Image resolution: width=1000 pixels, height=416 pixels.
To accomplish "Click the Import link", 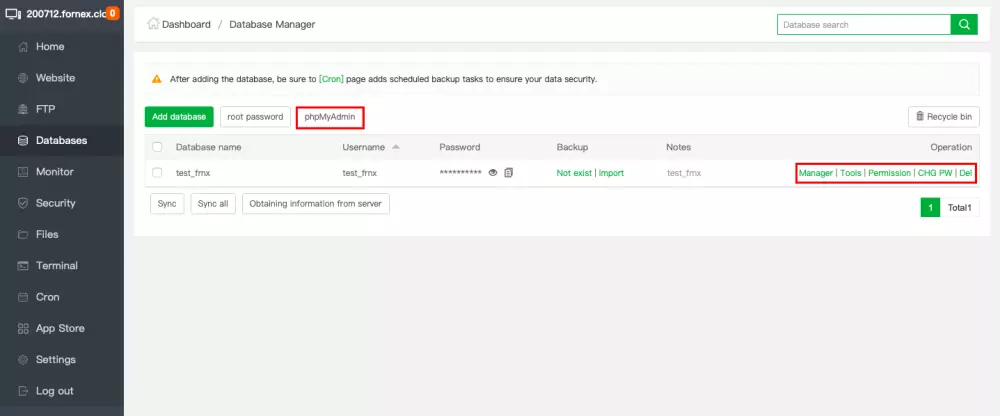I will tap(611, 173).
